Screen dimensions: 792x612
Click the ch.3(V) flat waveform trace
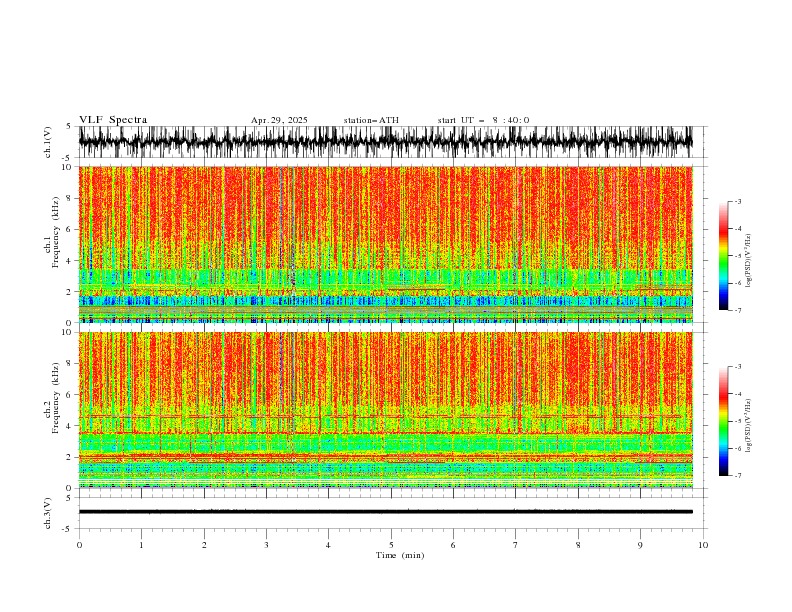385,512
